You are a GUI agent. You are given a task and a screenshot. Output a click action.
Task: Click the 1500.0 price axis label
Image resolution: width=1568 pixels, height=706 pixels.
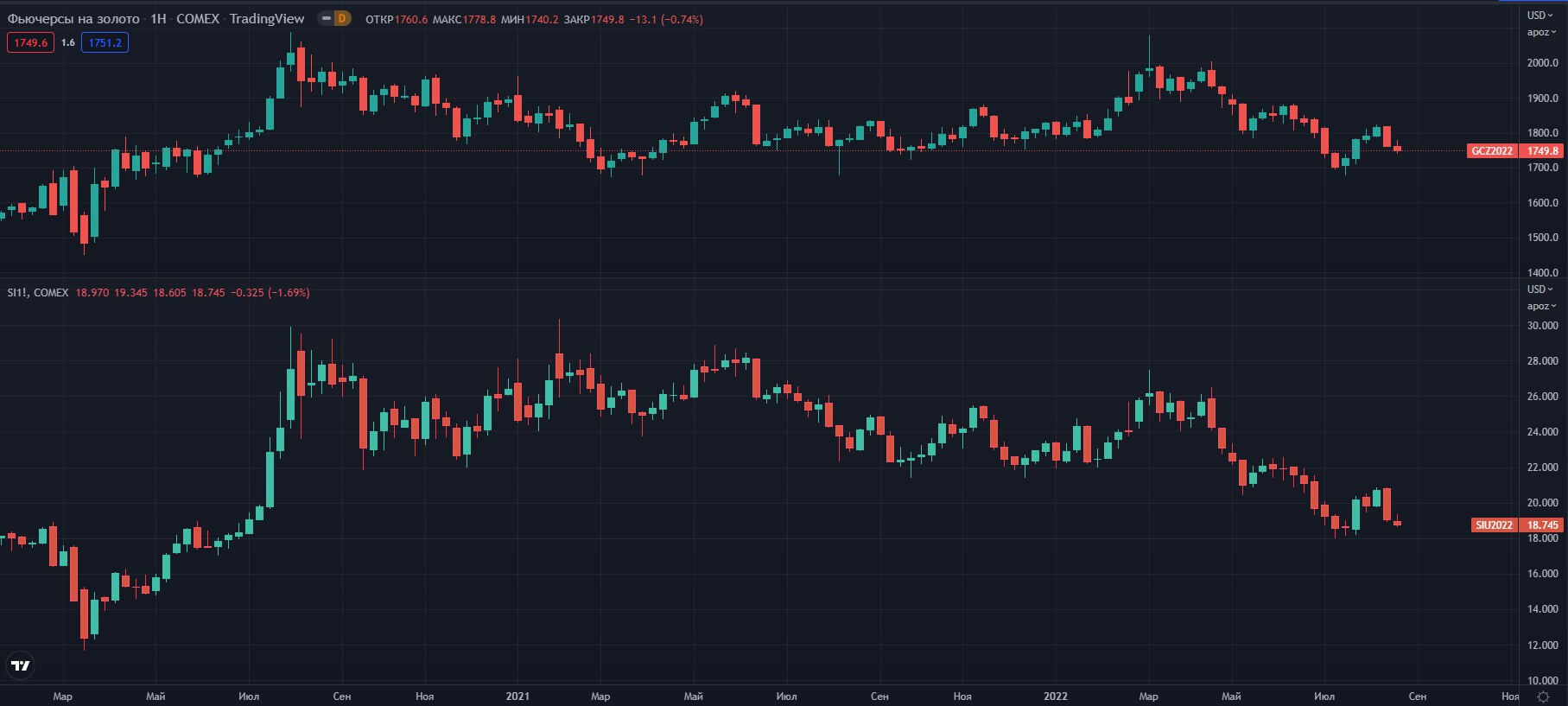click(x=1543, y=238)
